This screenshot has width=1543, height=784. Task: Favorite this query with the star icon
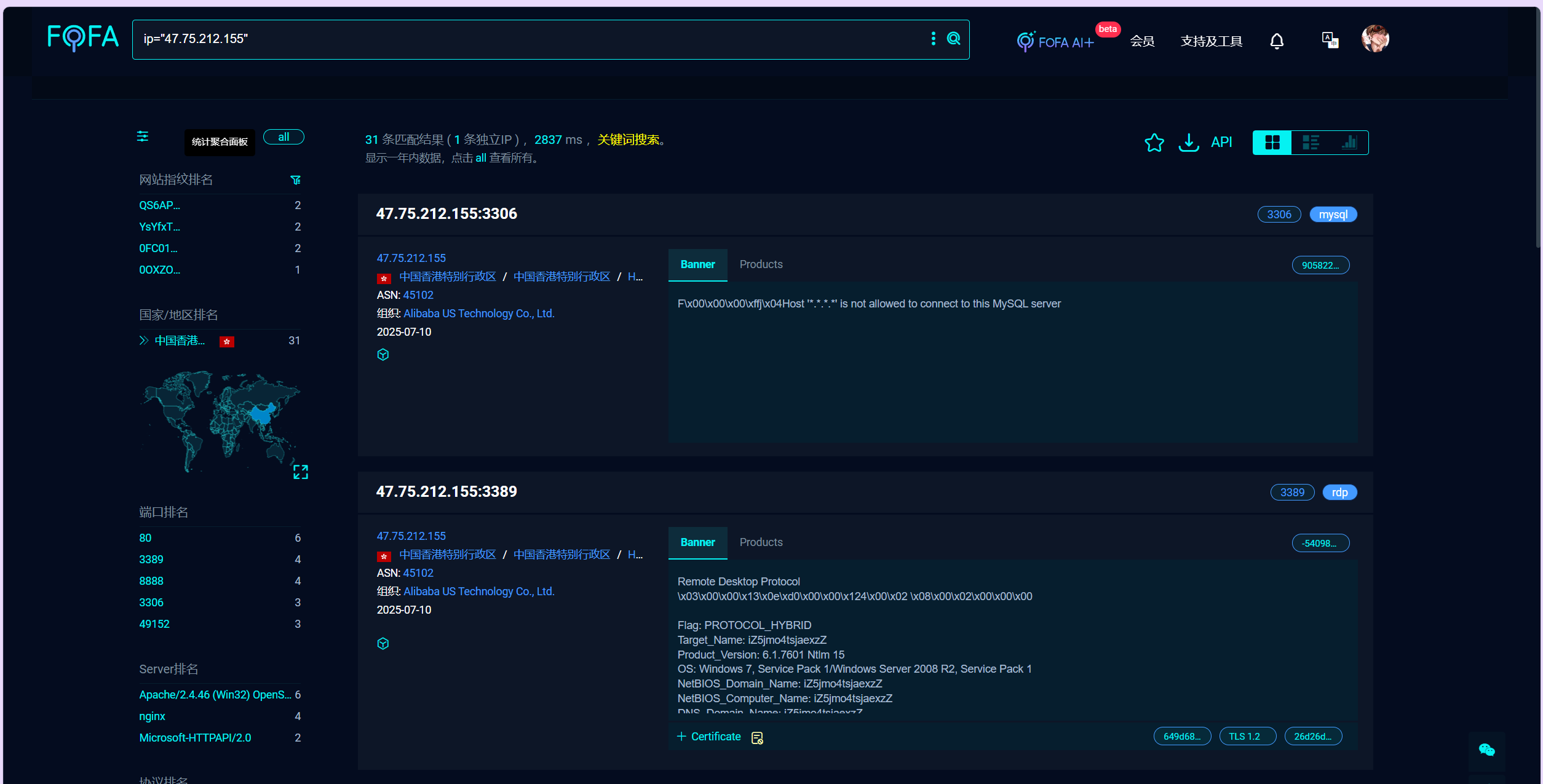1154,143
